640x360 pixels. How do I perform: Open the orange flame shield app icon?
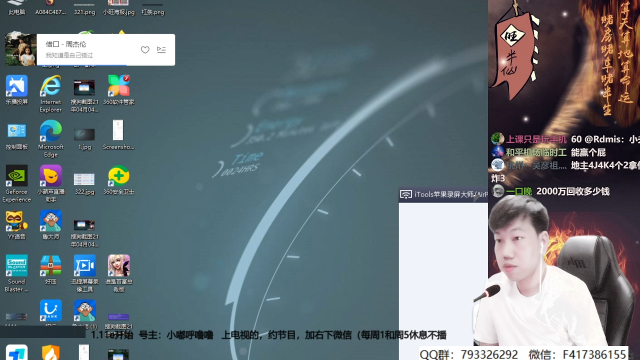(x=51, y=353)
